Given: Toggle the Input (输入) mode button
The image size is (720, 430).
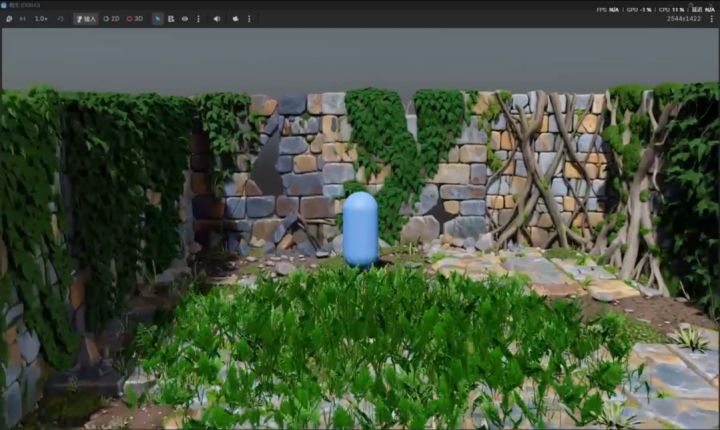Looking at the screenshot, I should click(x=86, y=19).
